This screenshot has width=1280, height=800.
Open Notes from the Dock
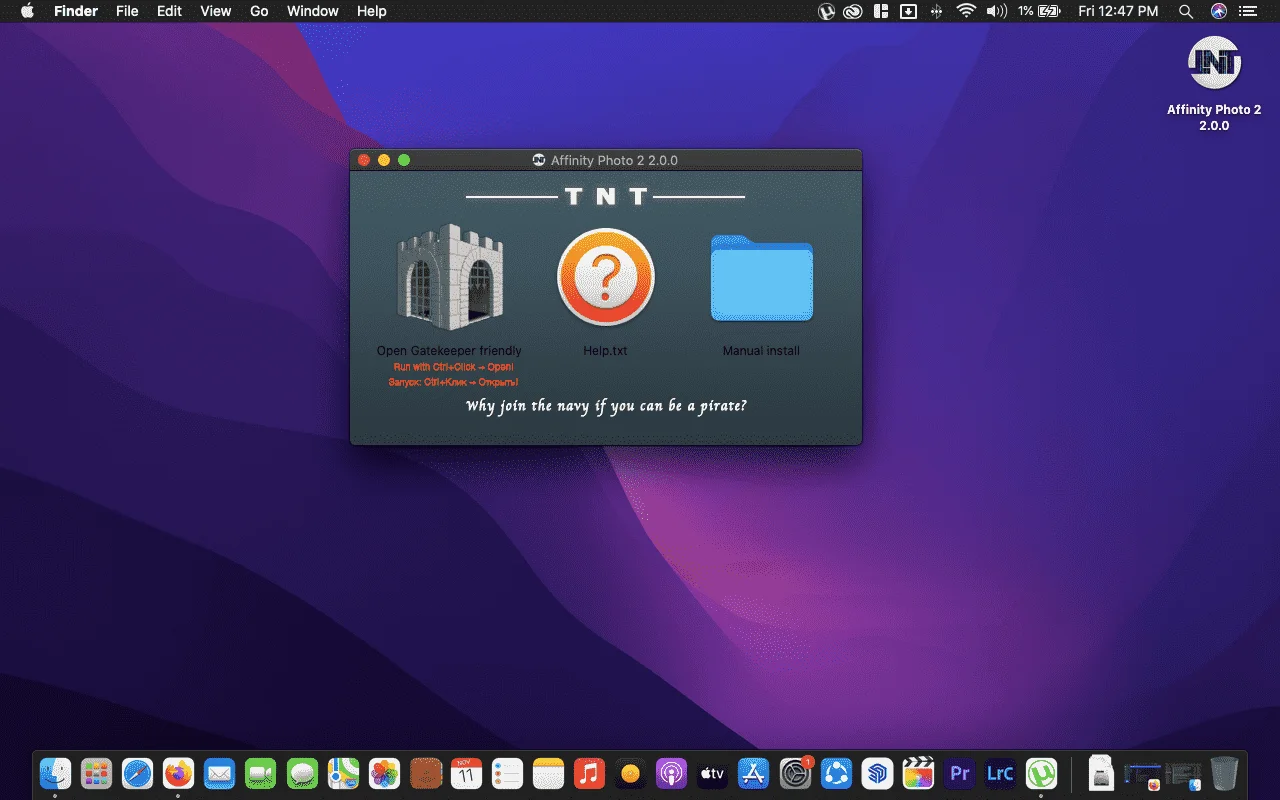pos(548,773)
